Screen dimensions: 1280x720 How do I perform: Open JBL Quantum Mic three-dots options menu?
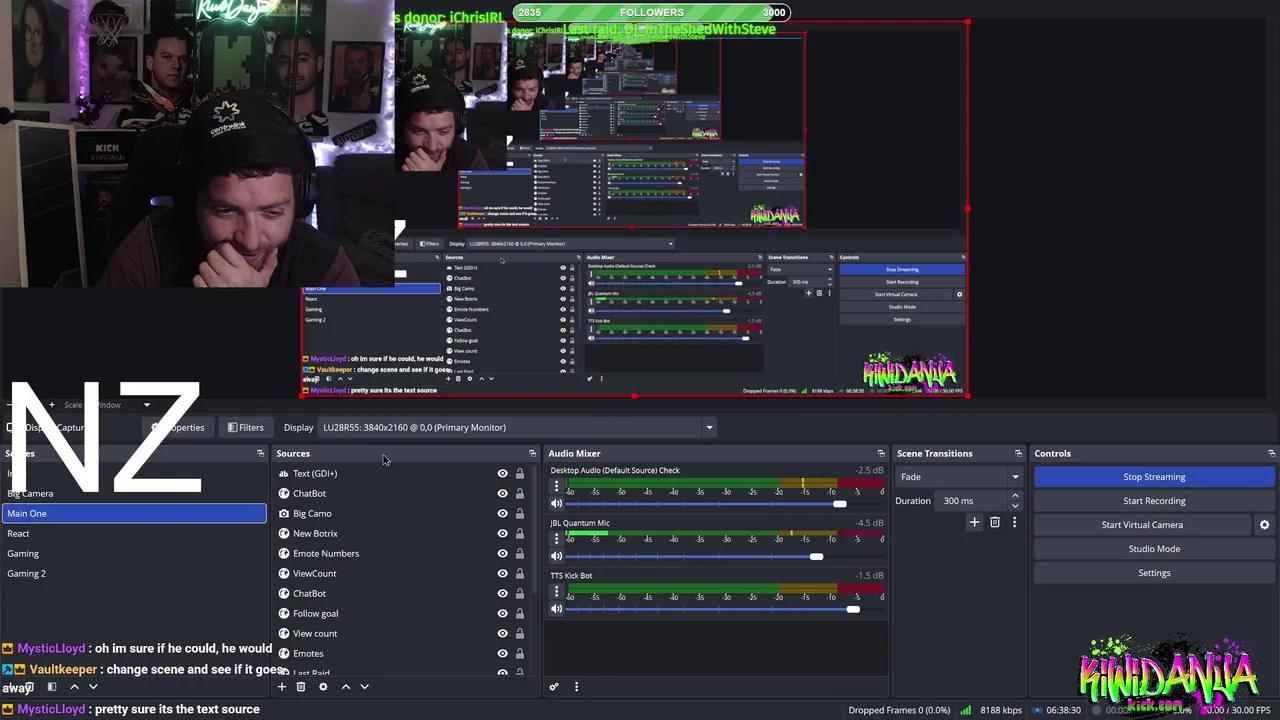557,540
